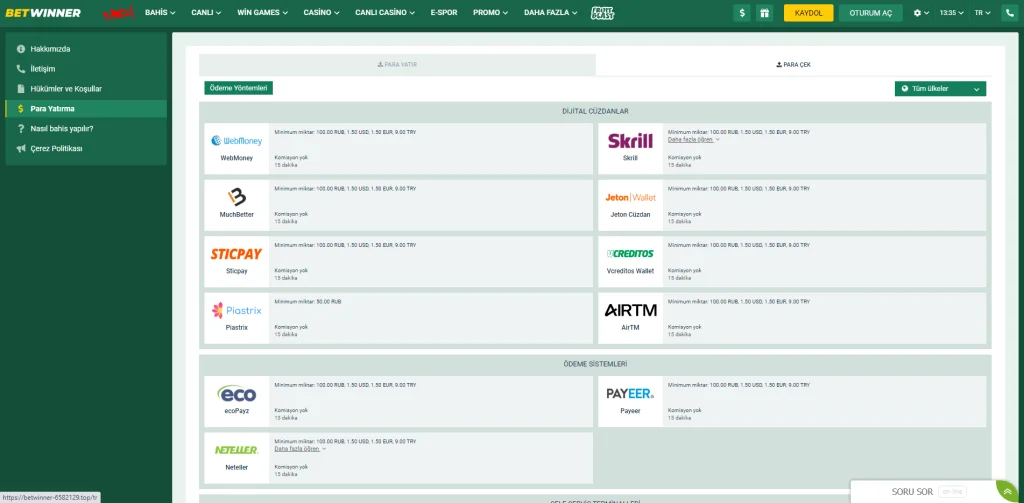Open Hakkımızda in the sidebar
Viewport: 1024px width, 503px height.
(x=86, y=49)
